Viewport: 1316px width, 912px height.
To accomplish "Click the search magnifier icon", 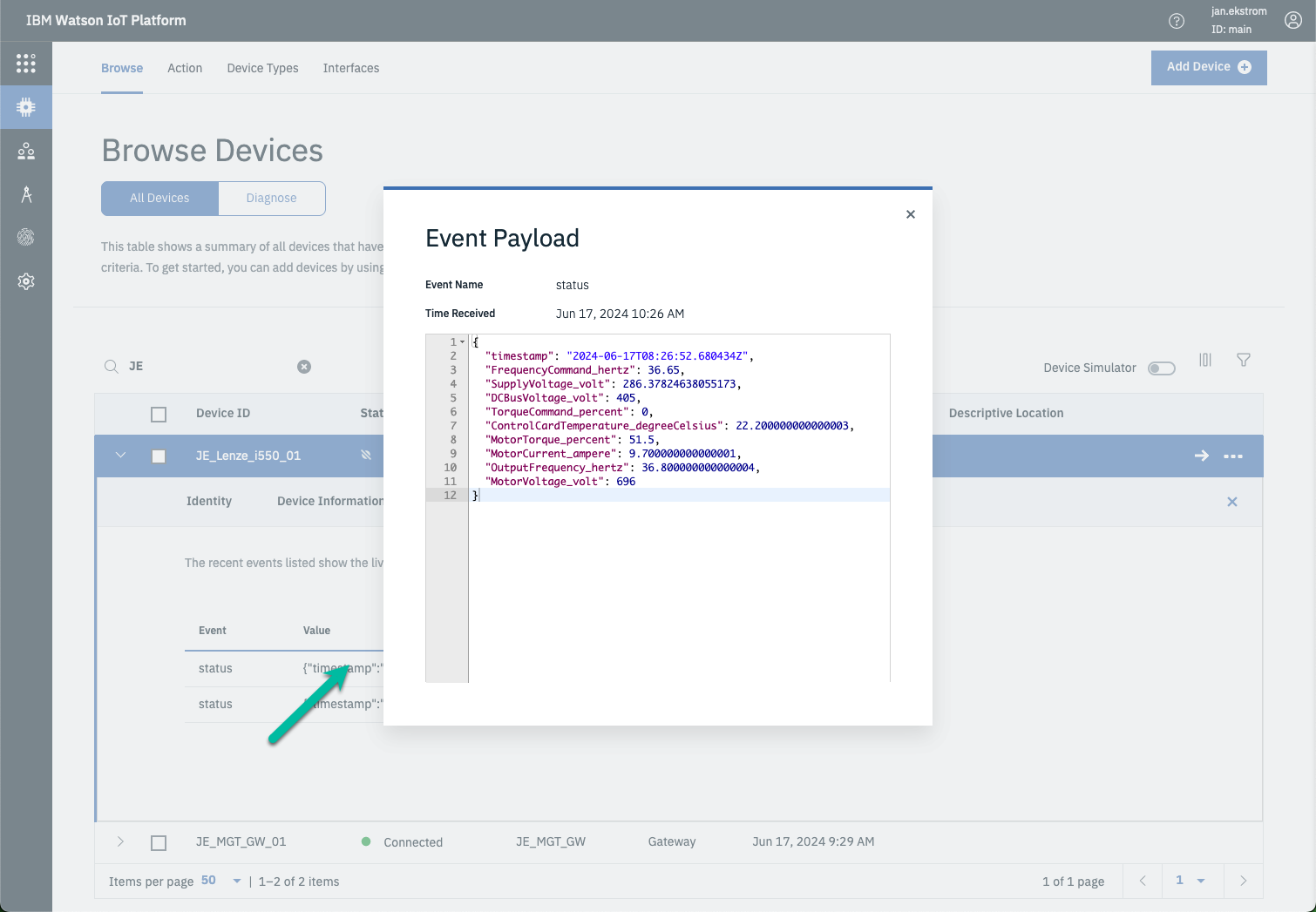I will [x=112, y=367].
